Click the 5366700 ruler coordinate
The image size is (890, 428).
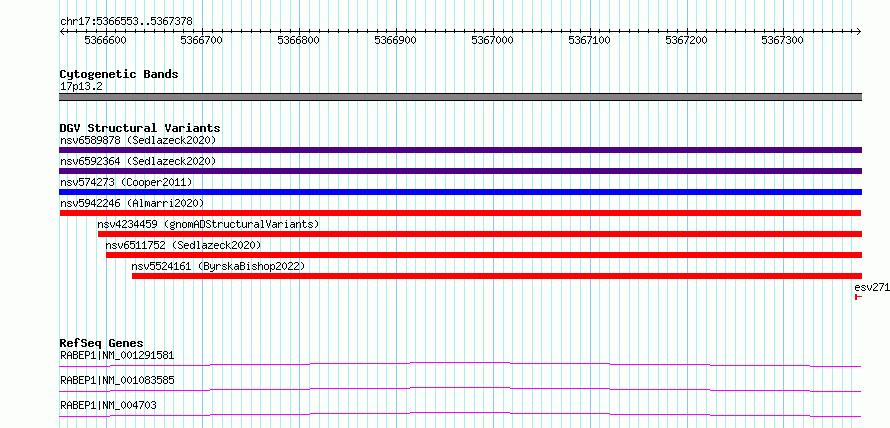pyautogui.click(x=202, y=40)
